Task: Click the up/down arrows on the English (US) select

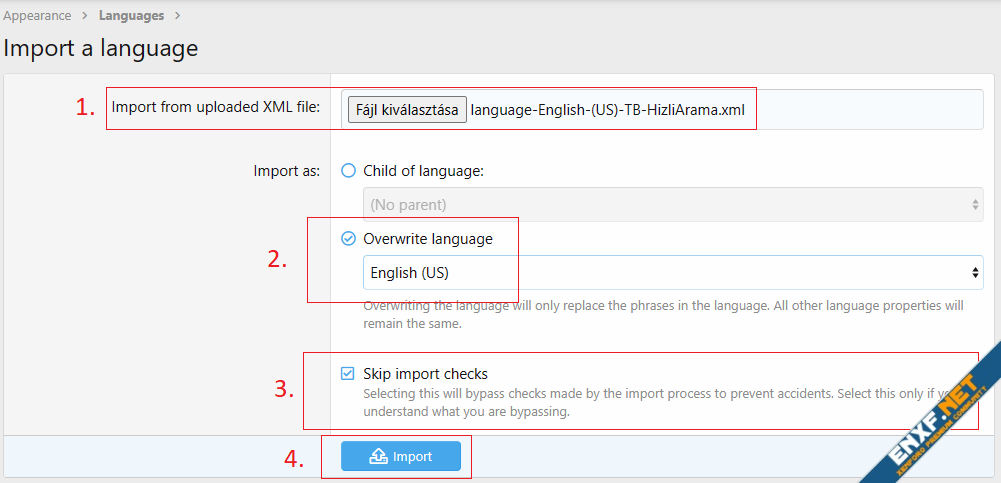Action: tap(975, 272)
